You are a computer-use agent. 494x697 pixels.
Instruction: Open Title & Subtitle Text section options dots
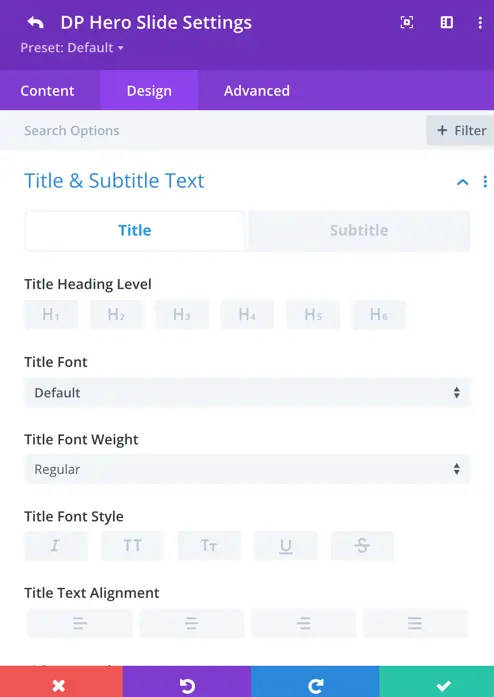pos(485,181)
